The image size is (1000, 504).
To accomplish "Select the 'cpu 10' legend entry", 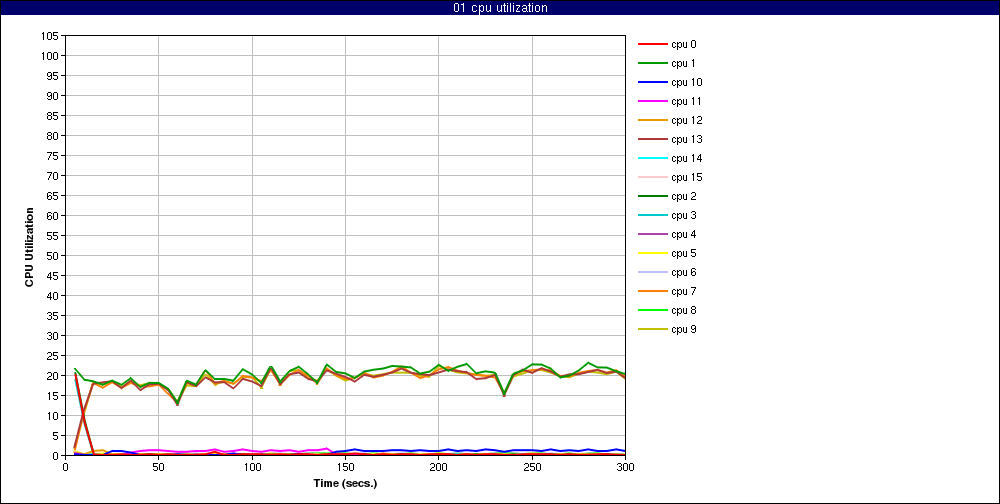I will (670, 82).
